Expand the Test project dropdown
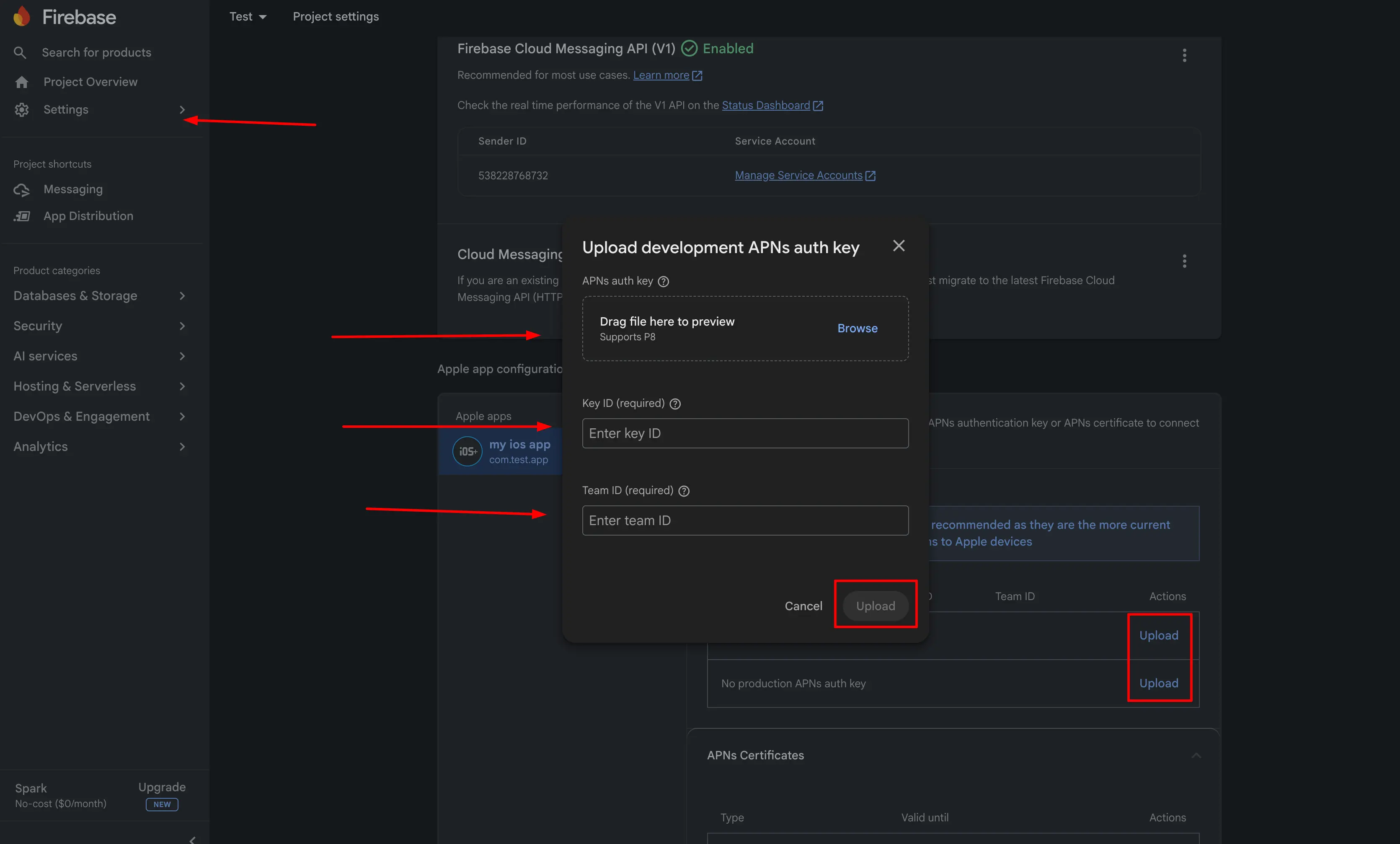This screenshot has height=844, width=1400. [x=247, y=16]
